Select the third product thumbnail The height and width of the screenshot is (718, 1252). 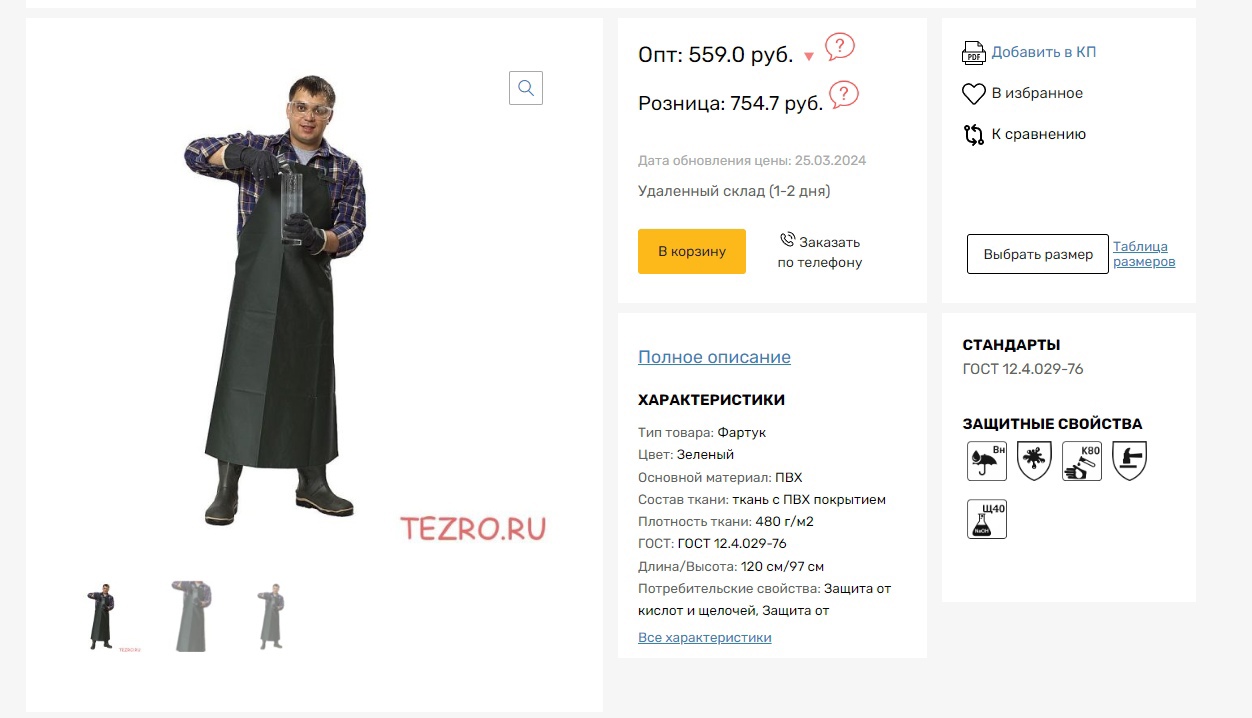coord(271,616)
